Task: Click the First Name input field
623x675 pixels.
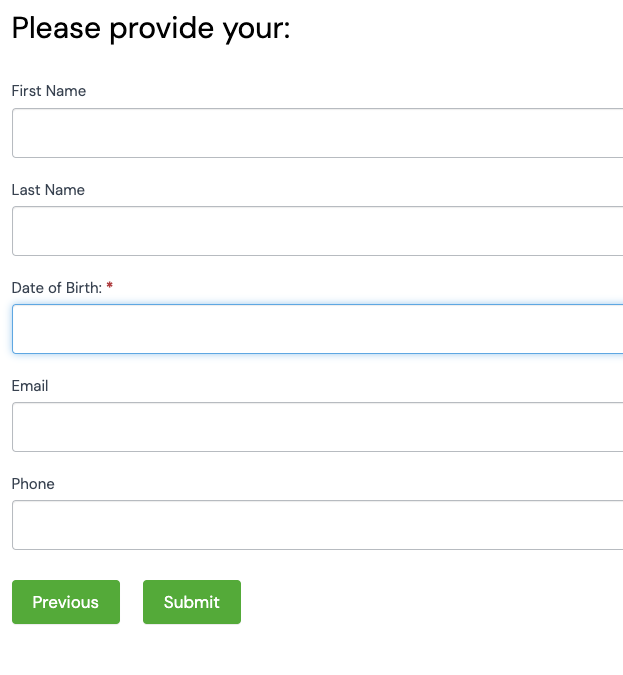Action: (317, 133)
